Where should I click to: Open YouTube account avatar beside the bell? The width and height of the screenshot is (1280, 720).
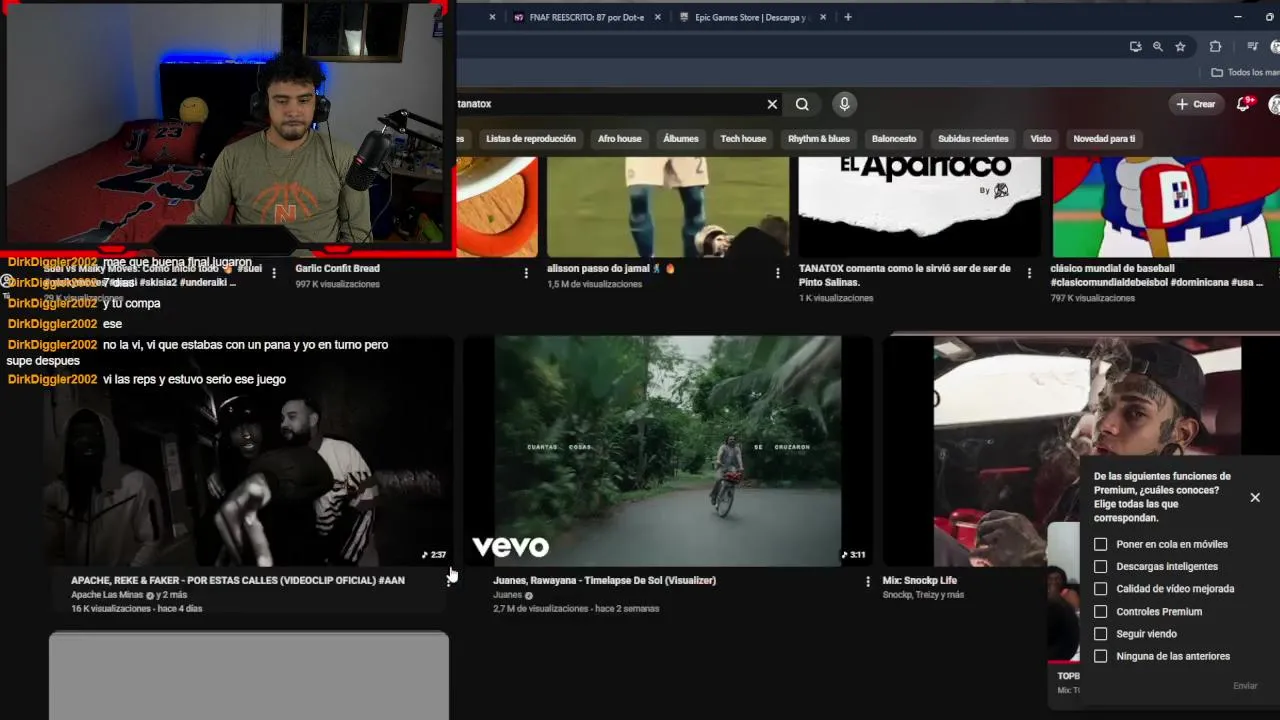point(1274,104)
